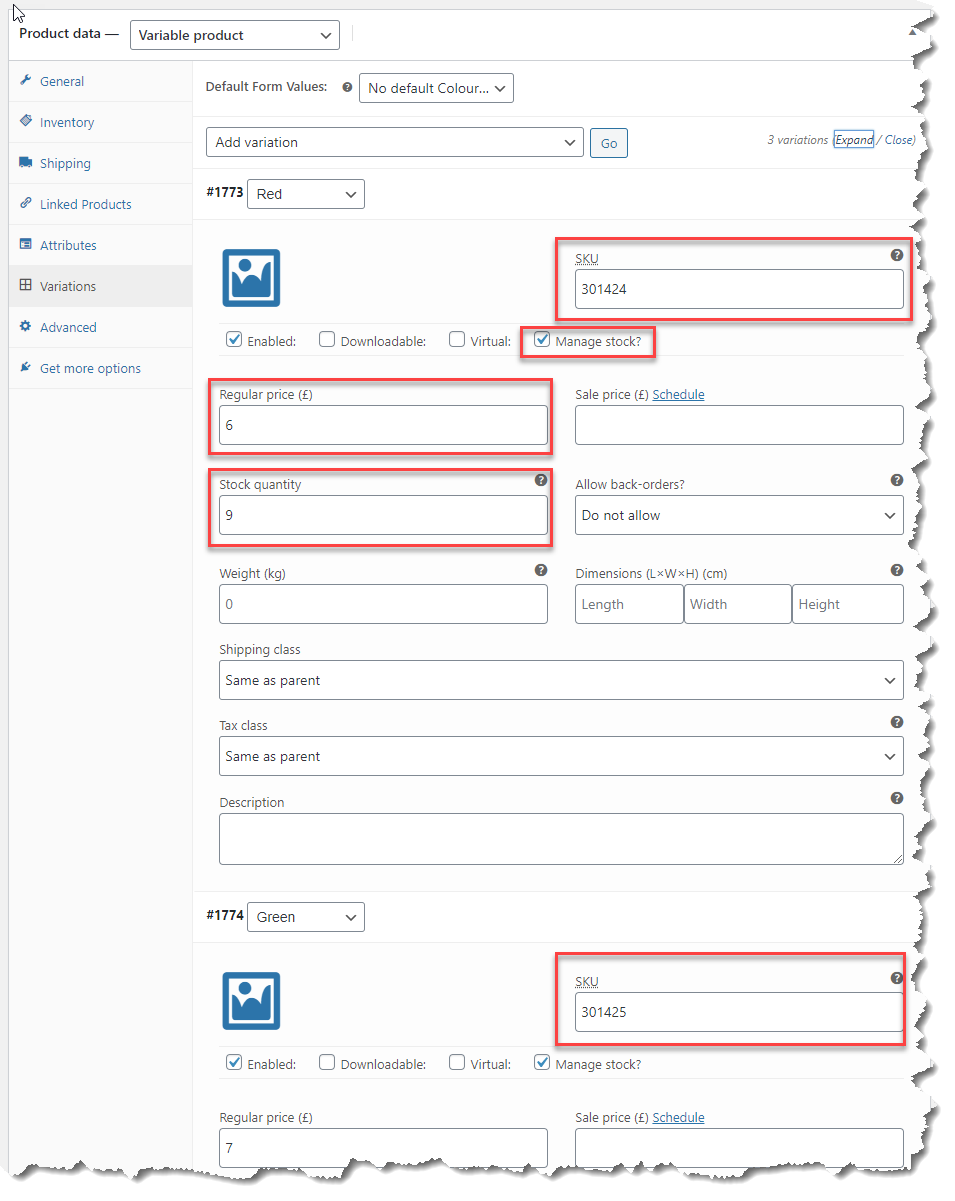Click the Green variation image placeholder icon
This screenshot has width=955, height=1201.
pos(251,1001)
